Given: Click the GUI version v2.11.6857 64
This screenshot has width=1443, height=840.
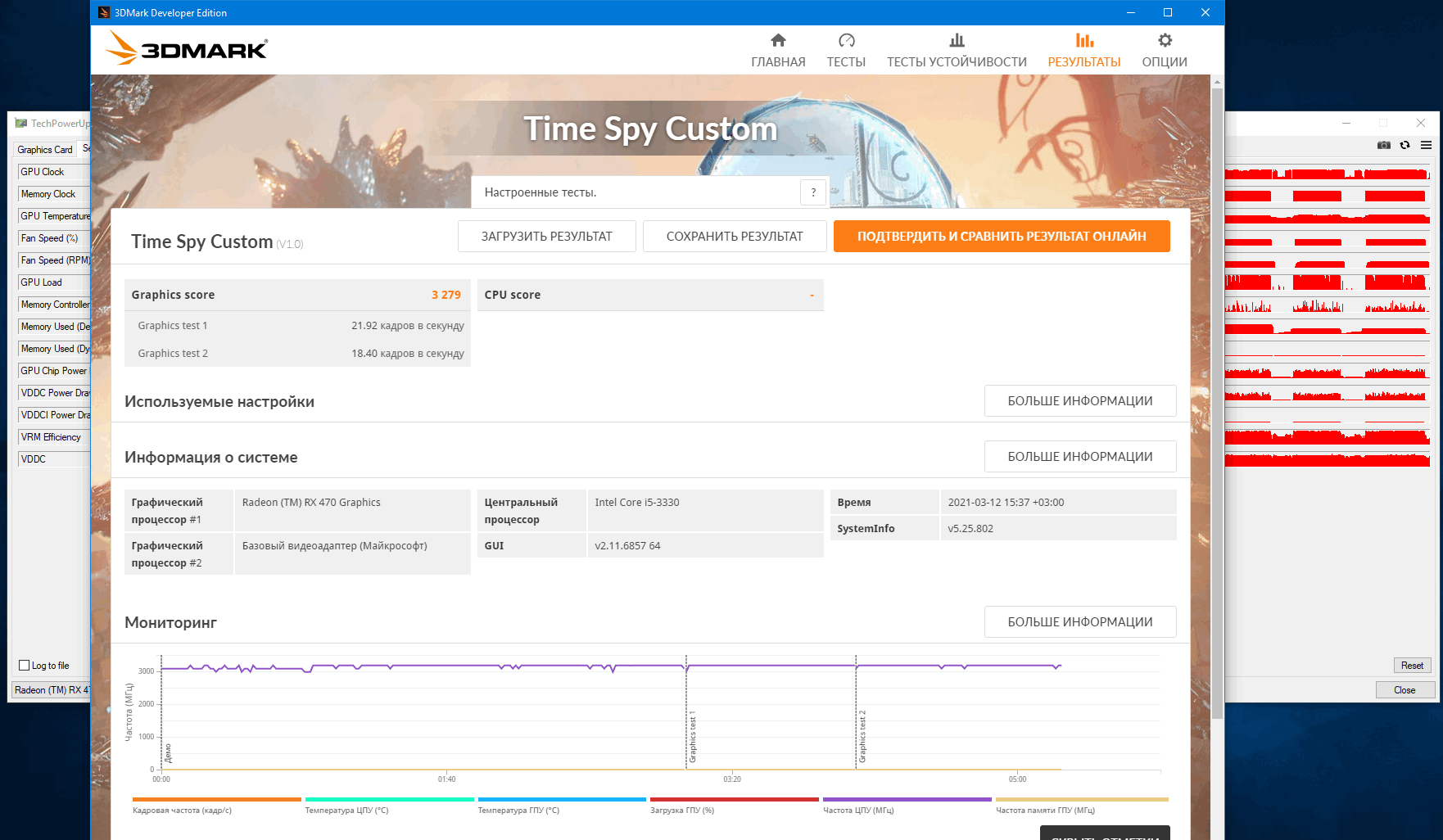Looking at the screenshot, I should click(627, 546).
